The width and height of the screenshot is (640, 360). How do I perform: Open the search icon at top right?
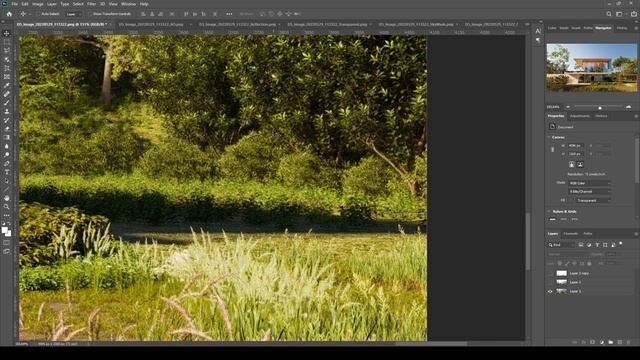click(x=609, y=14)
